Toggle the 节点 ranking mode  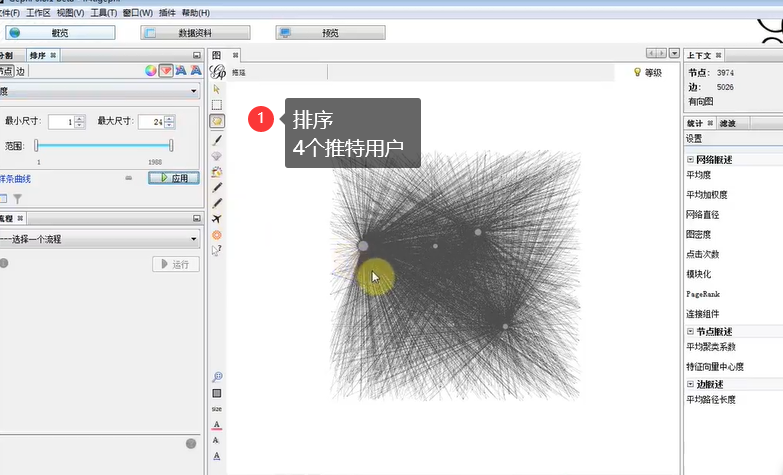click(x=5, y=71)
